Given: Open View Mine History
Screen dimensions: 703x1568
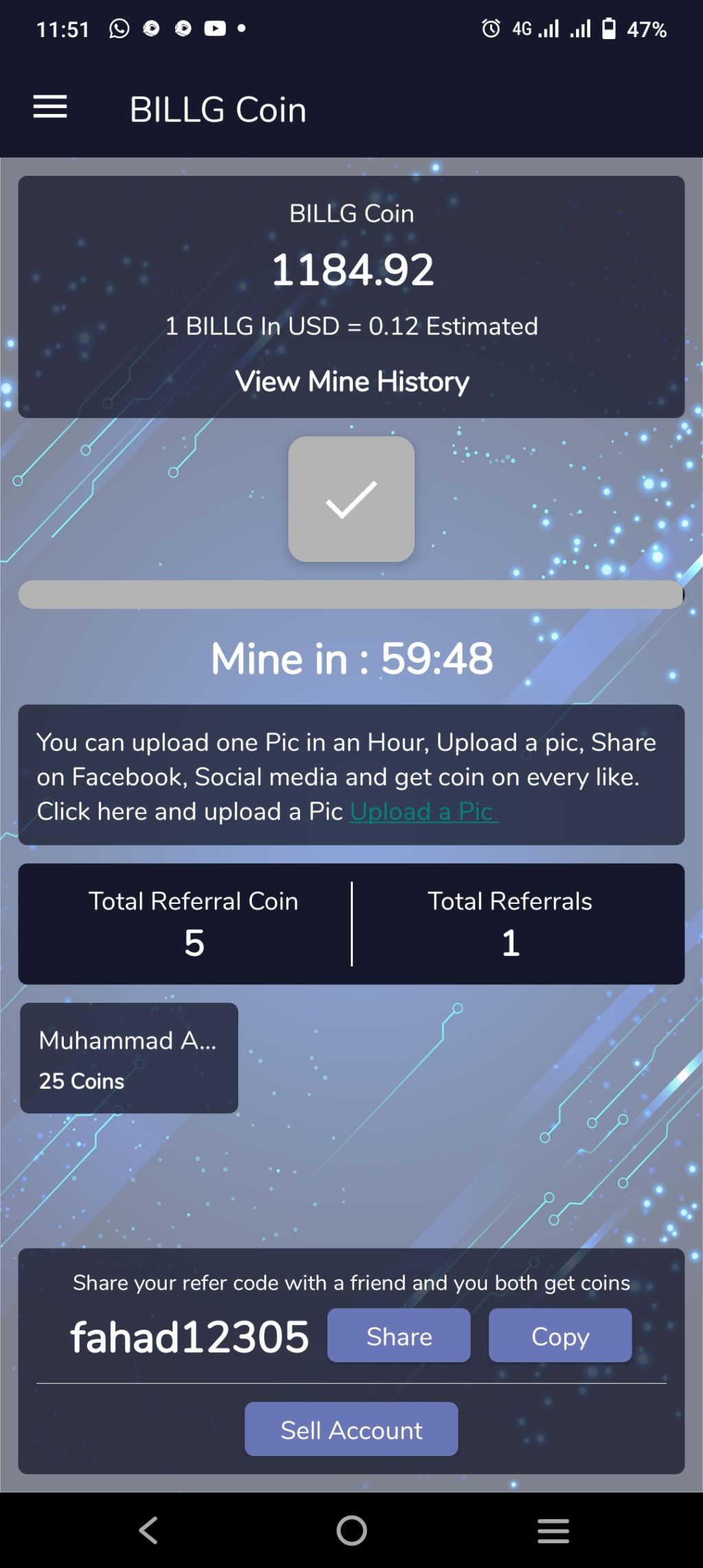Looking at the screenshot, I should (x=351, y=381).
